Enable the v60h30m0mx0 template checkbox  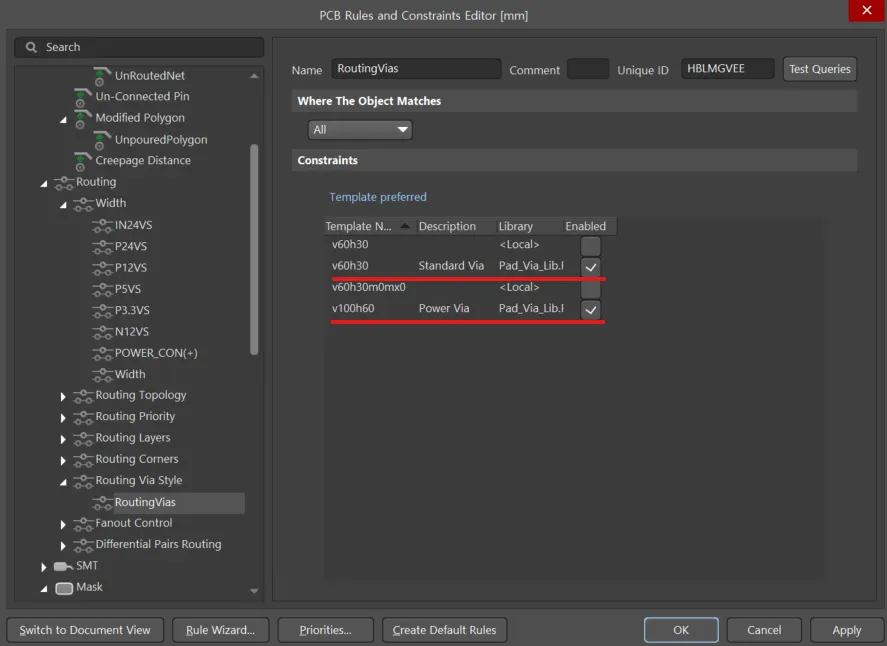591,288
